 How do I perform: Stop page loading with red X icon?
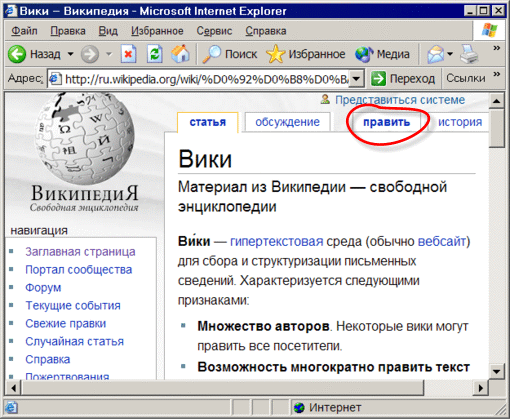coord(128,54)
